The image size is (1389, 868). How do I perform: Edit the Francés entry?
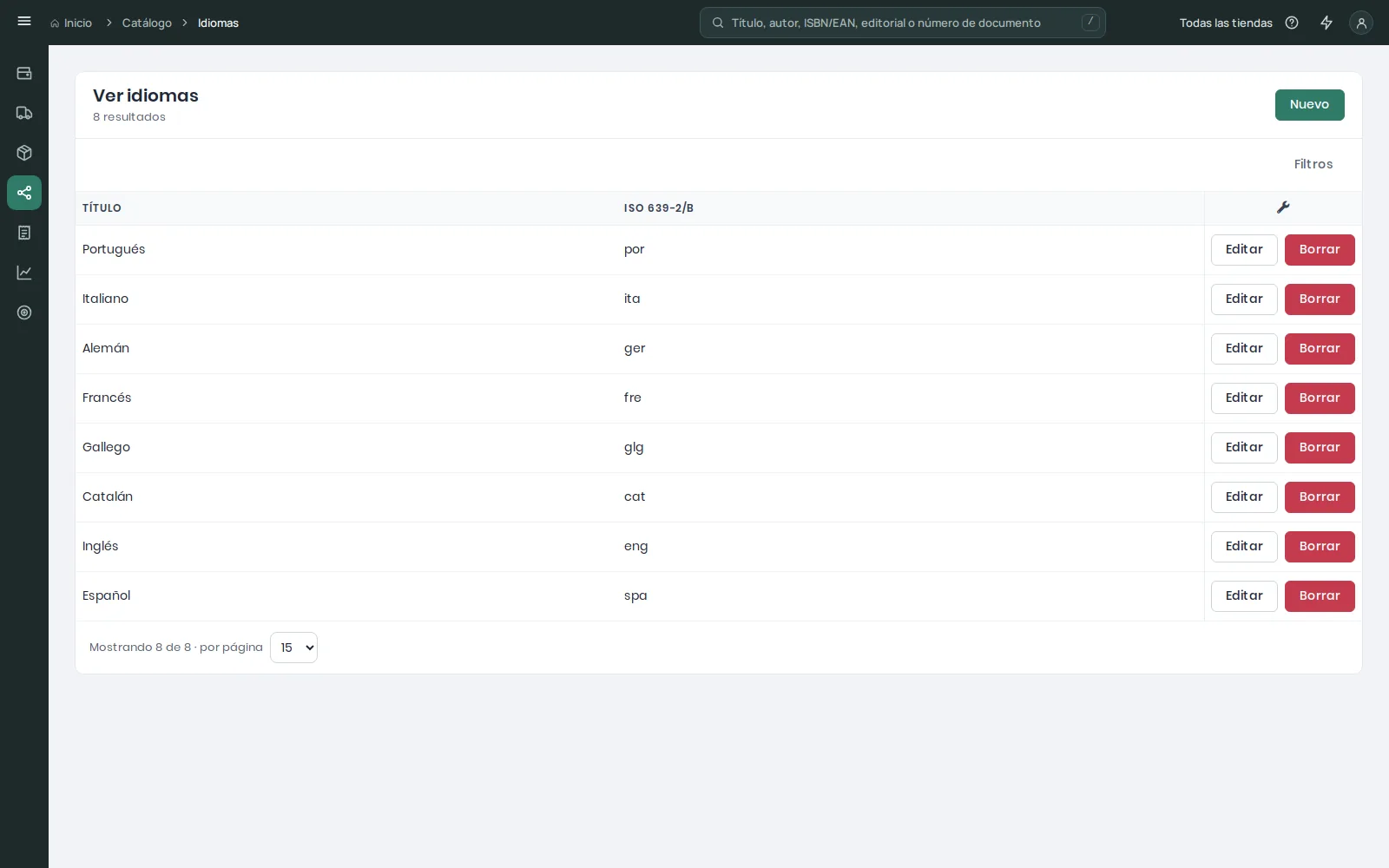point(1244,398)
